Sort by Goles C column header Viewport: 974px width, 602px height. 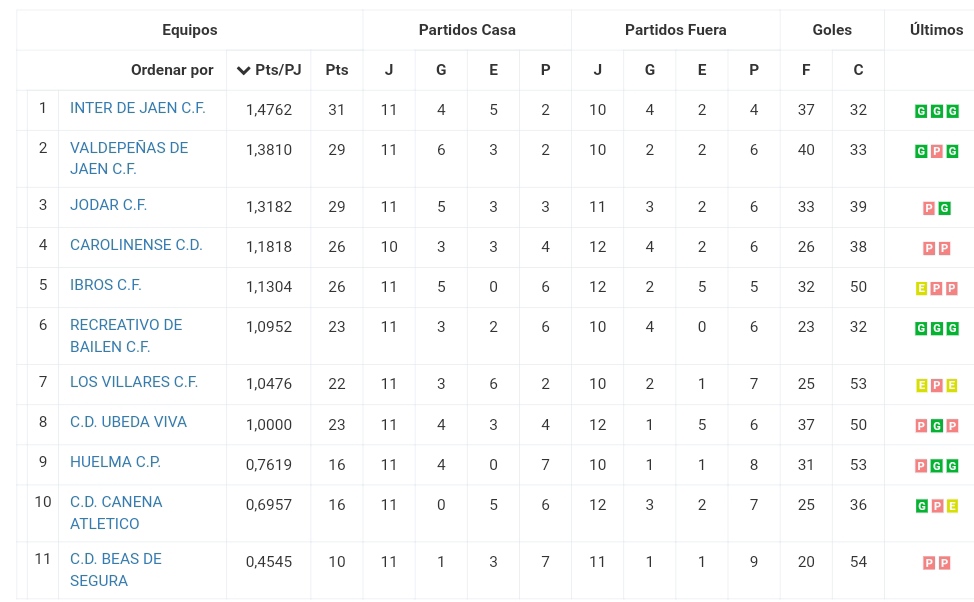[858, 70]
